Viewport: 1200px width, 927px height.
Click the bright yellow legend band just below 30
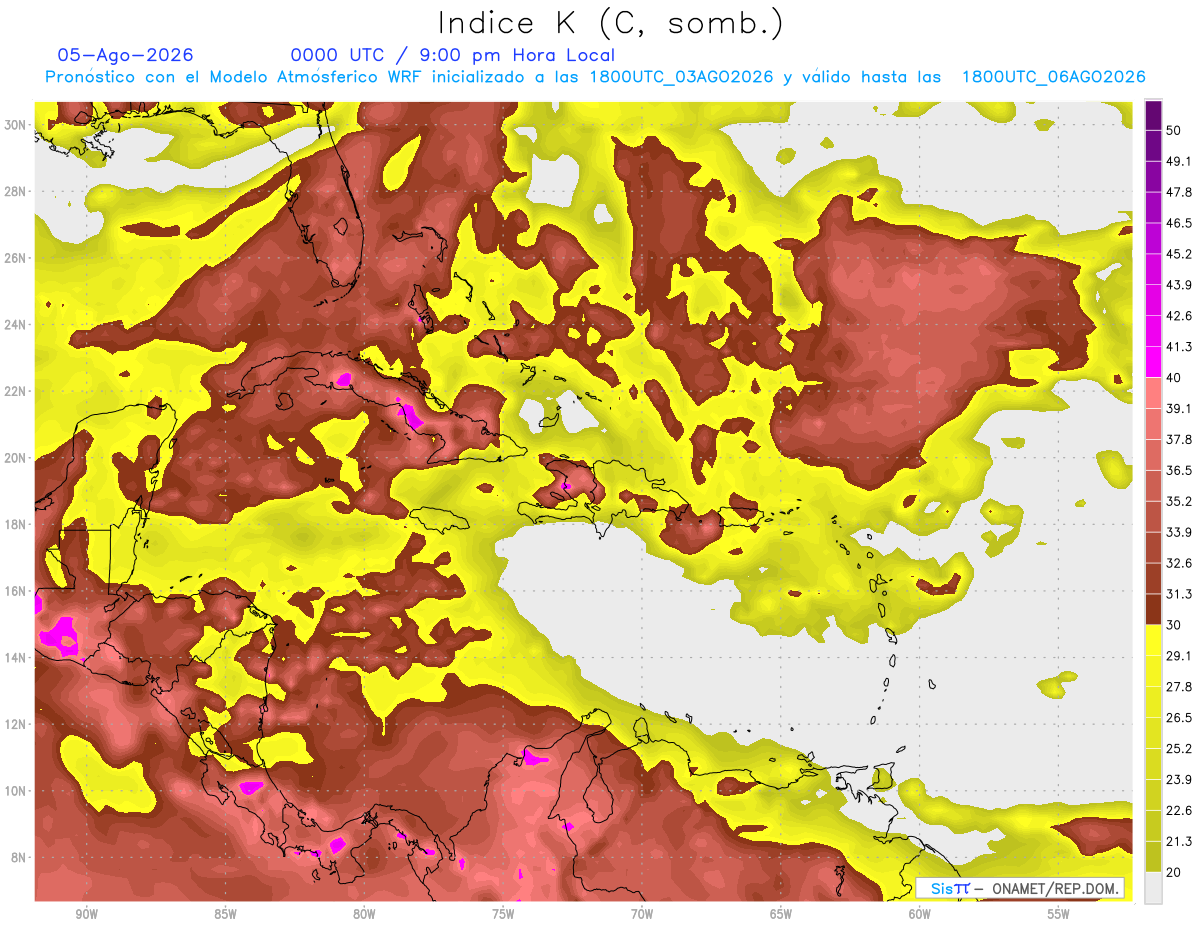(1154, 640)
